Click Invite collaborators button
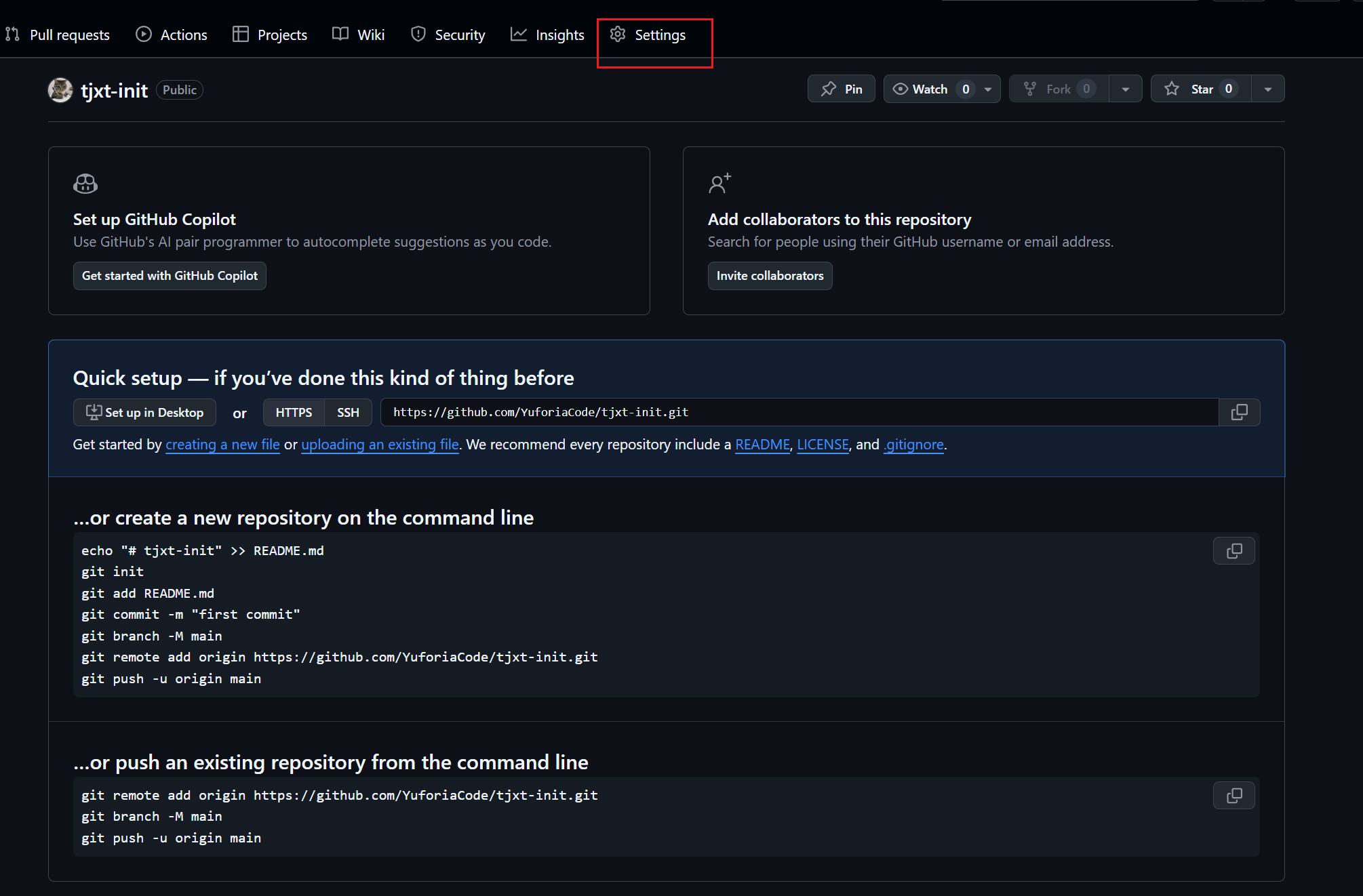 click(x=770, y=276)
